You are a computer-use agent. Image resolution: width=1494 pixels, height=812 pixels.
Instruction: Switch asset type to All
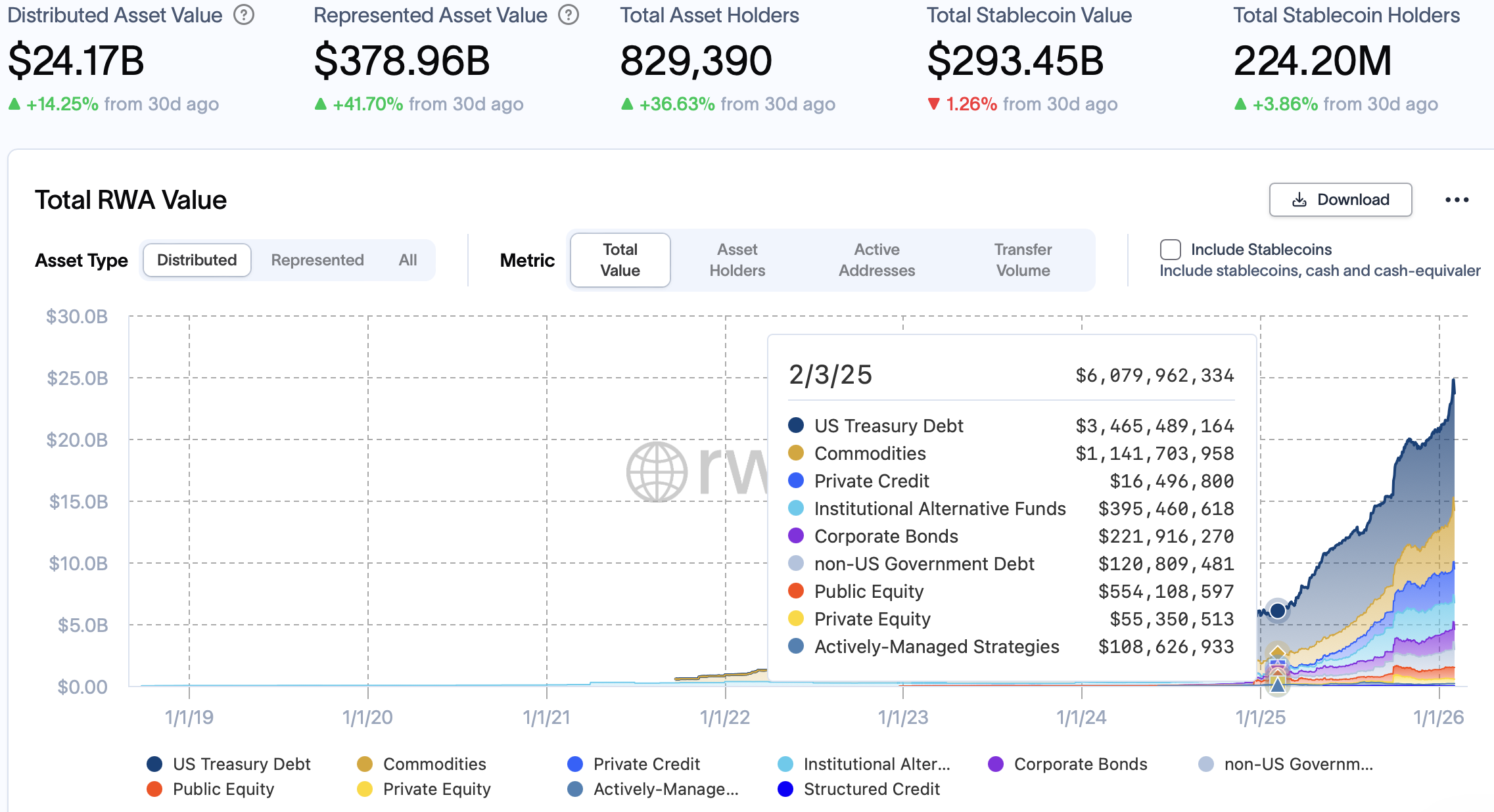point(408,260)
